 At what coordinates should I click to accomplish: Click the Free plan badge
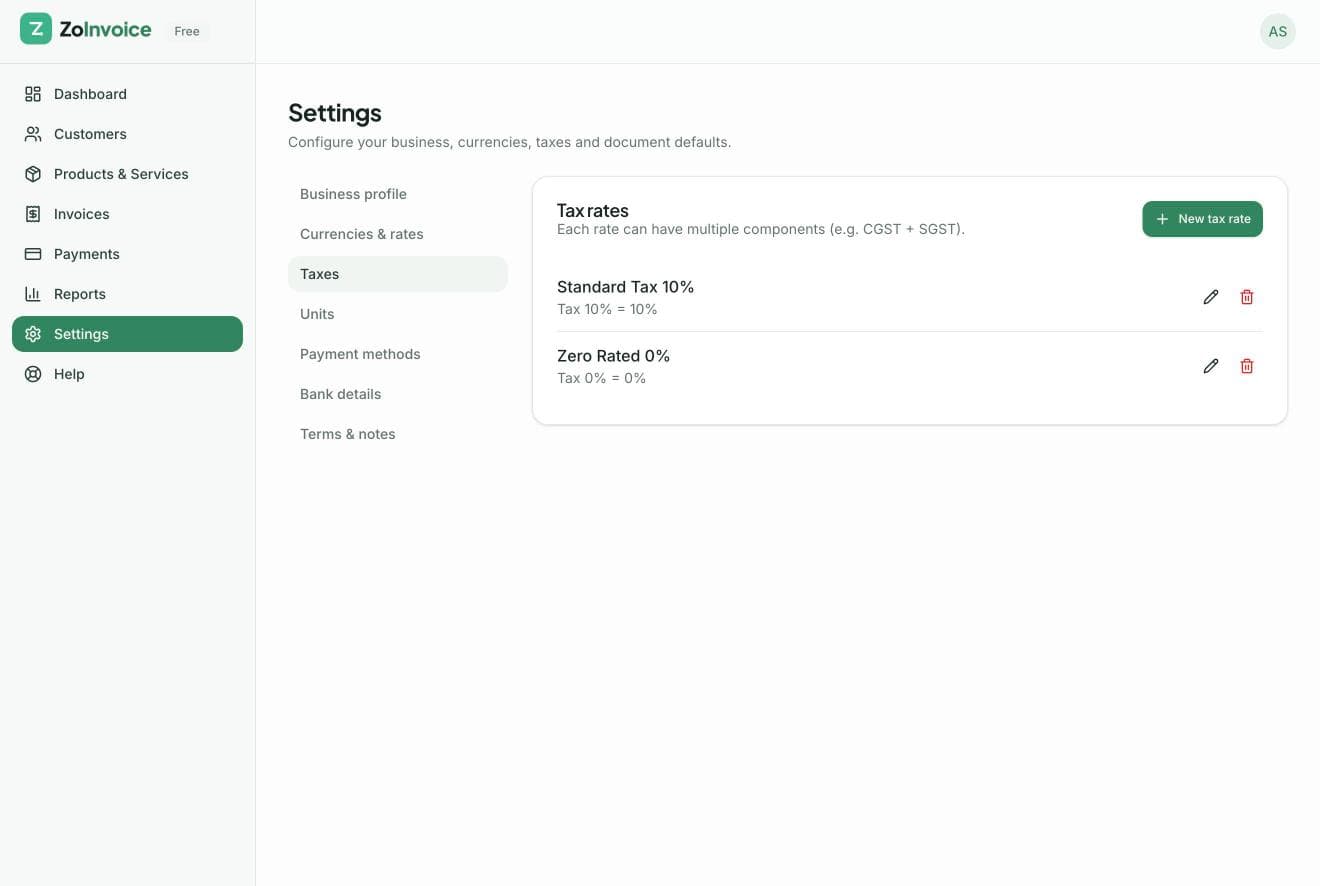coord(187,31)
